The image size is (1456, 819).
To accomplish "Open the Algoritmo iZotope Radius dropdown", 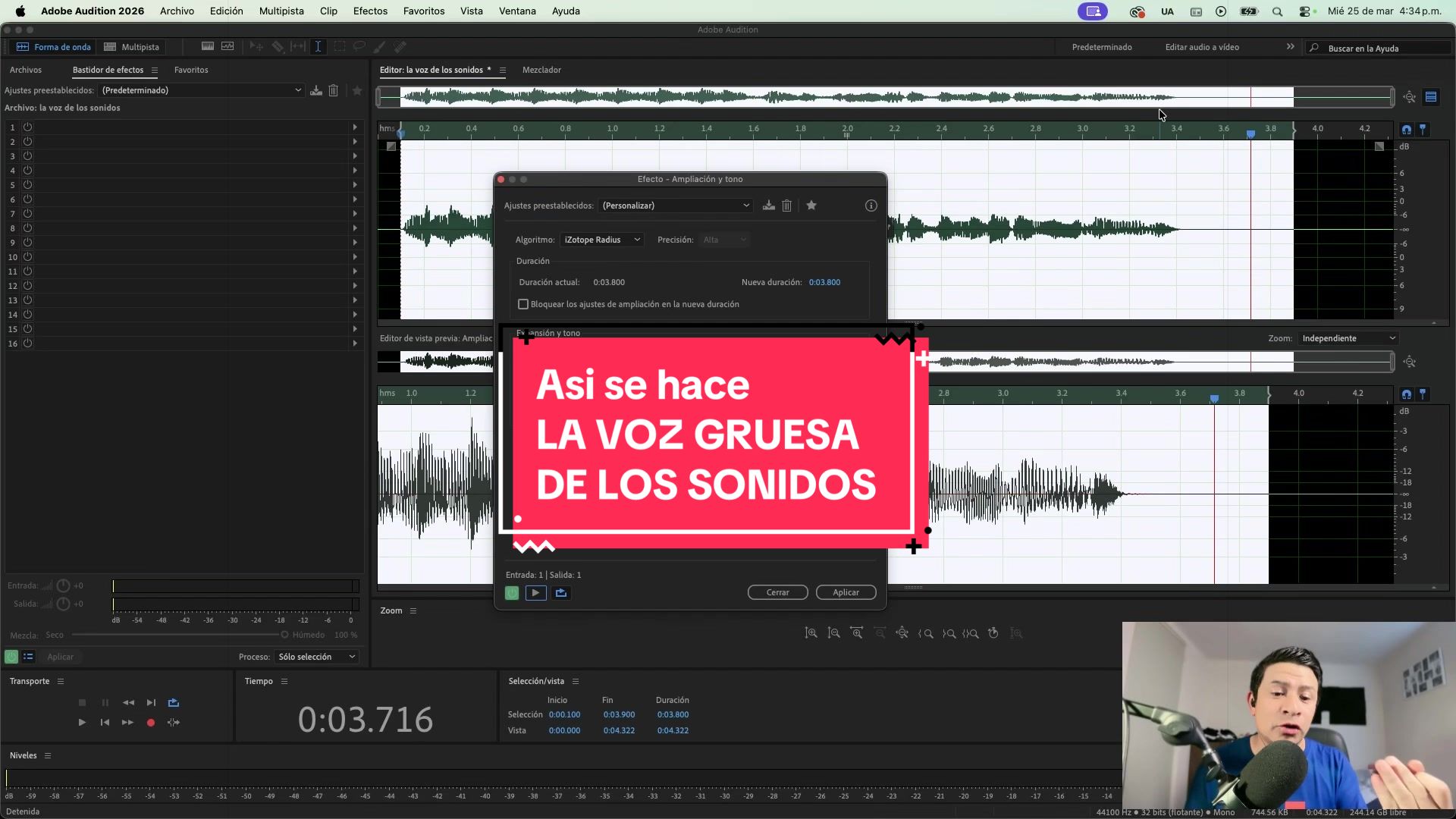I will click(602, 240).
